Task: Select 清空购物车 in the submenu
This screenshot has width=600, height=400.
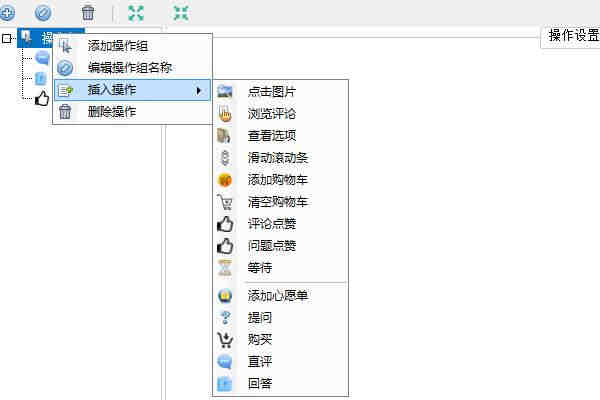Action: point(280,202)
